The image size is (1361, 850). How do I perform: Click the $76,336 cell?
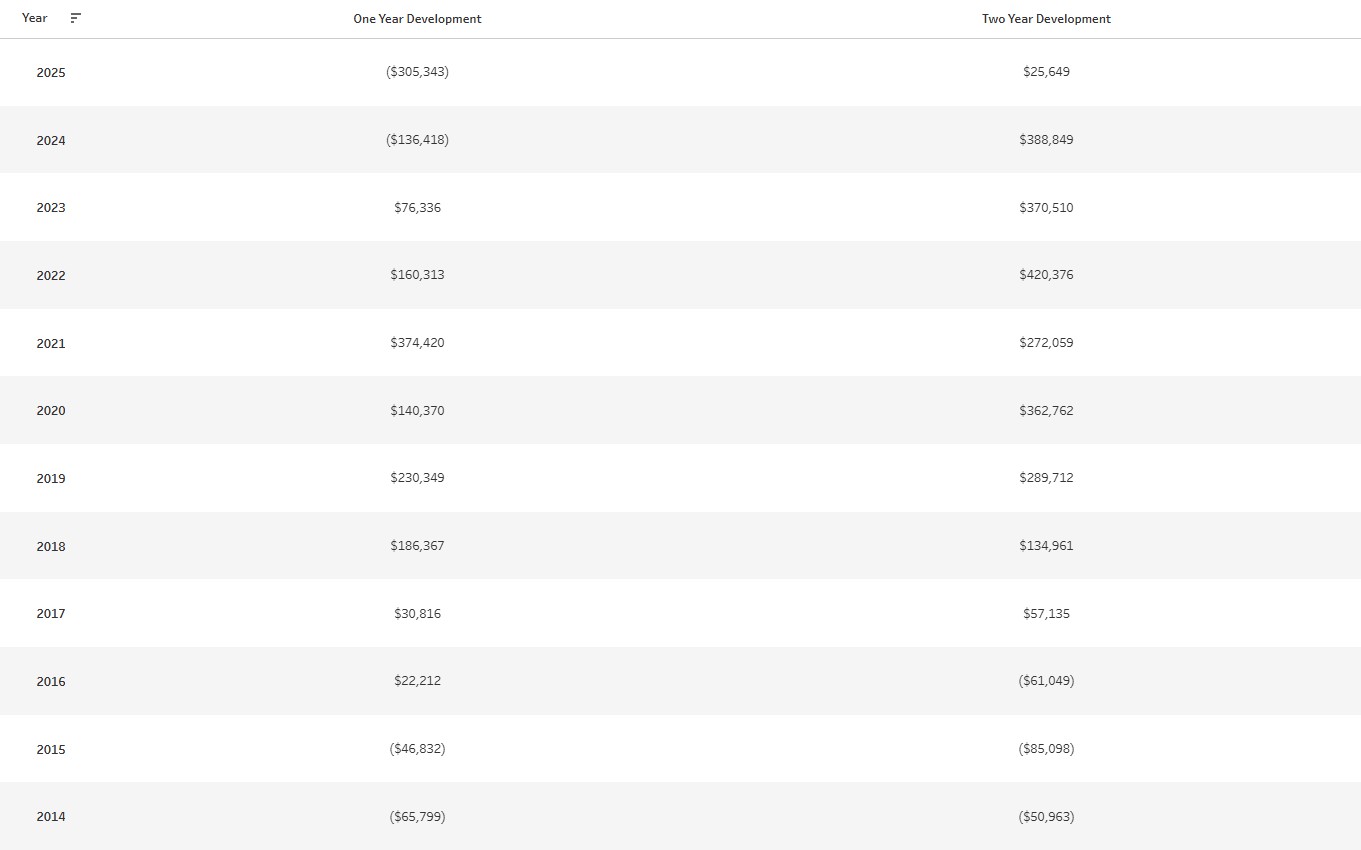417,208
